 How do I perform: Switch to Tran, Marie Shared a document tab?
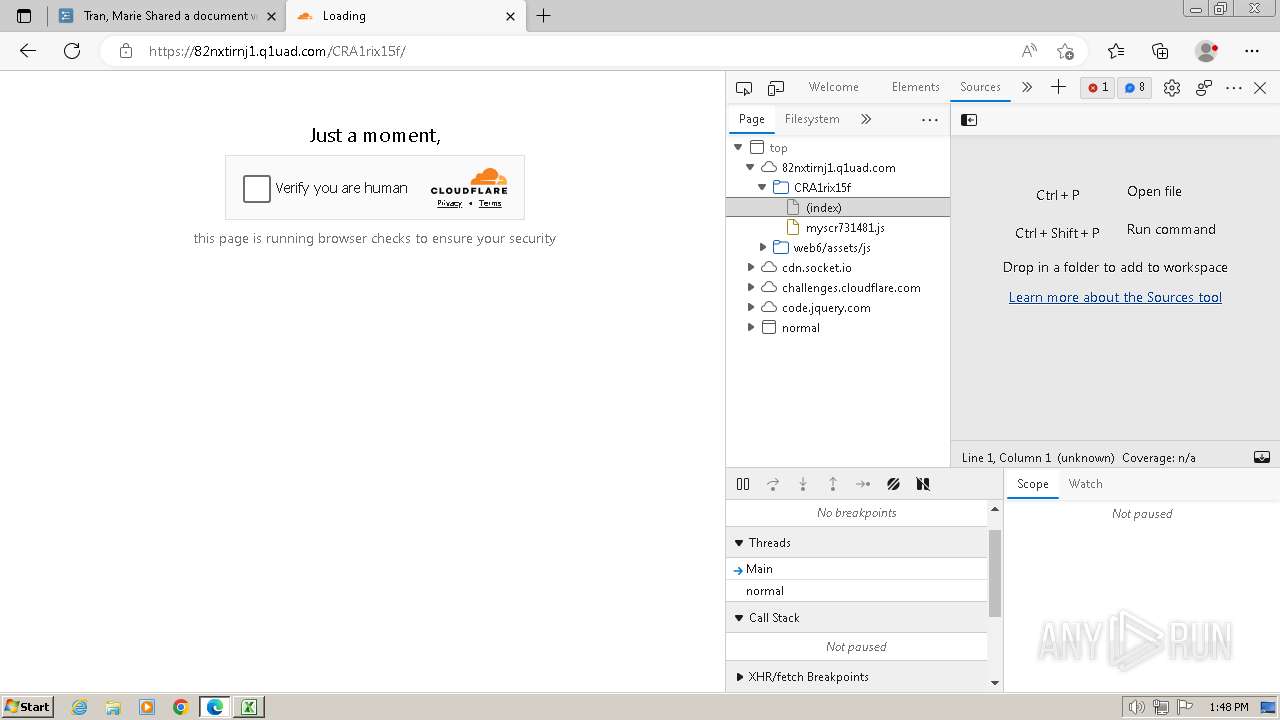point(166,16)
